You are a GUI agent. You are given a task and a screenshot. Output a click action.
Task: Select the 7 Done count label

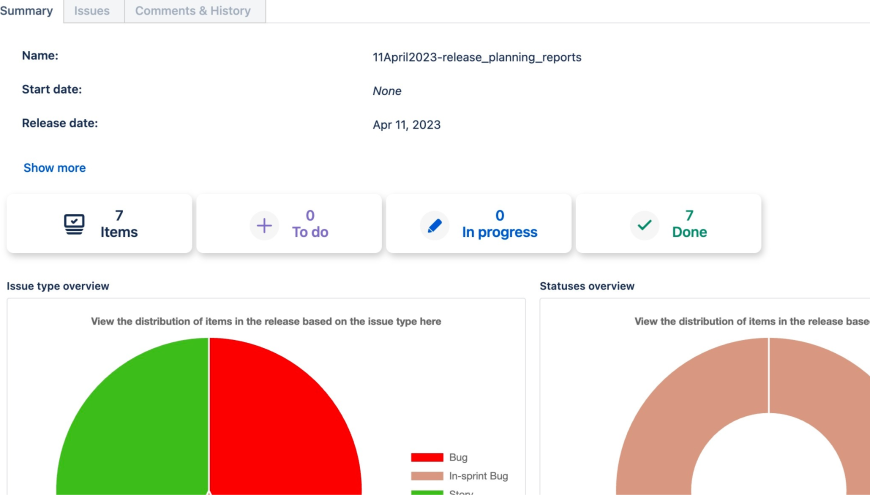[x=689, y=224]
